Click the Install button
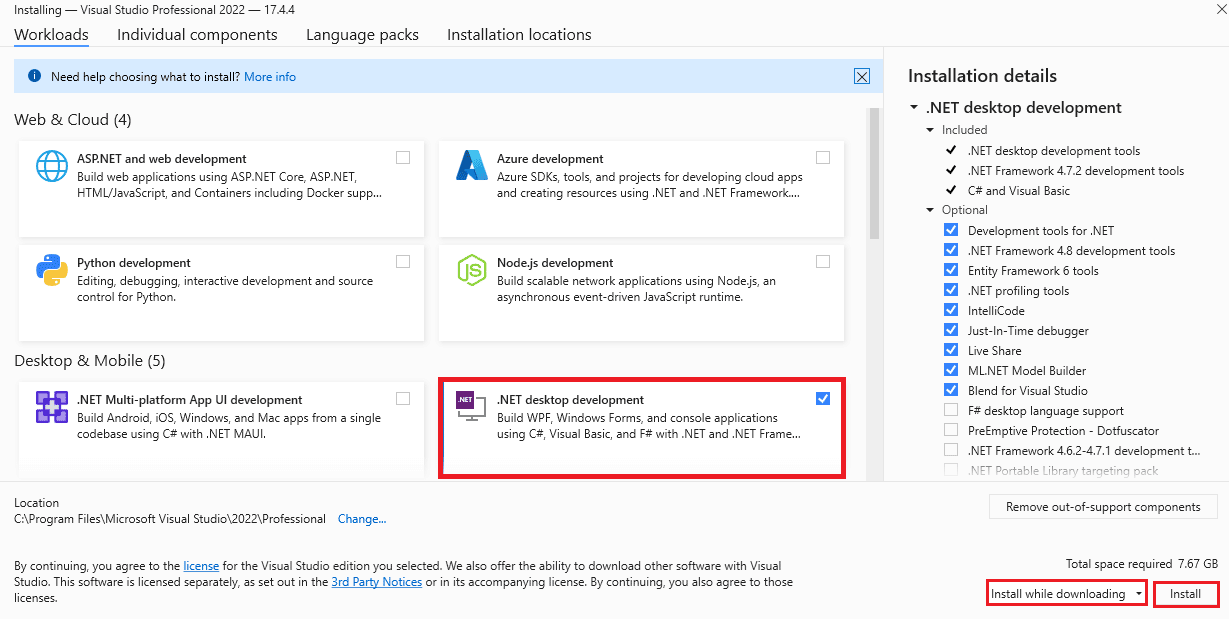The image size is (1229, 619). (x=1186, y=594)
